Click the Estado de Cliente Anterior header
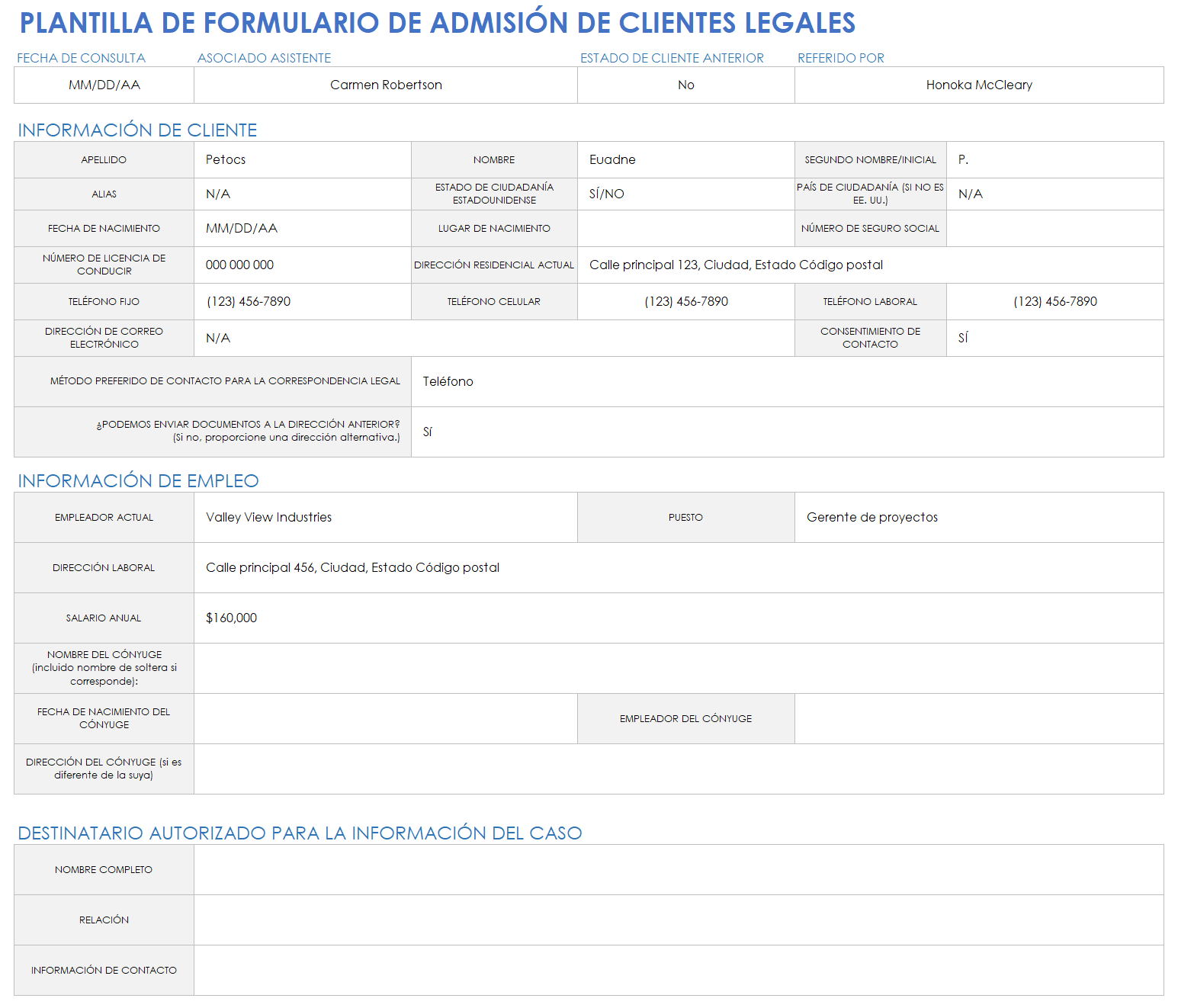Image resolution: width=1178 pixels, height=1008 pixels. tap(672, 58)
